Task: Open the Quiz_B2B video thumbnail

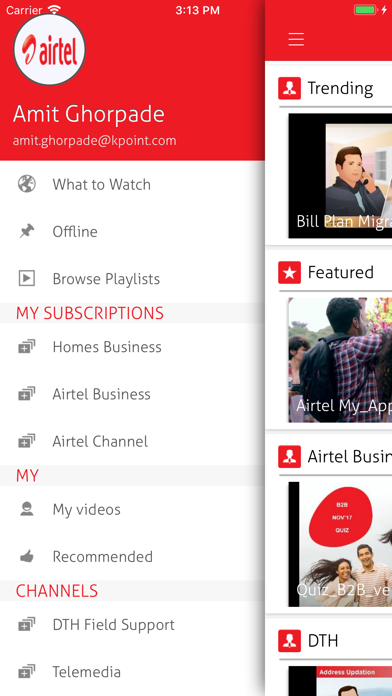Action: [340, 544]
